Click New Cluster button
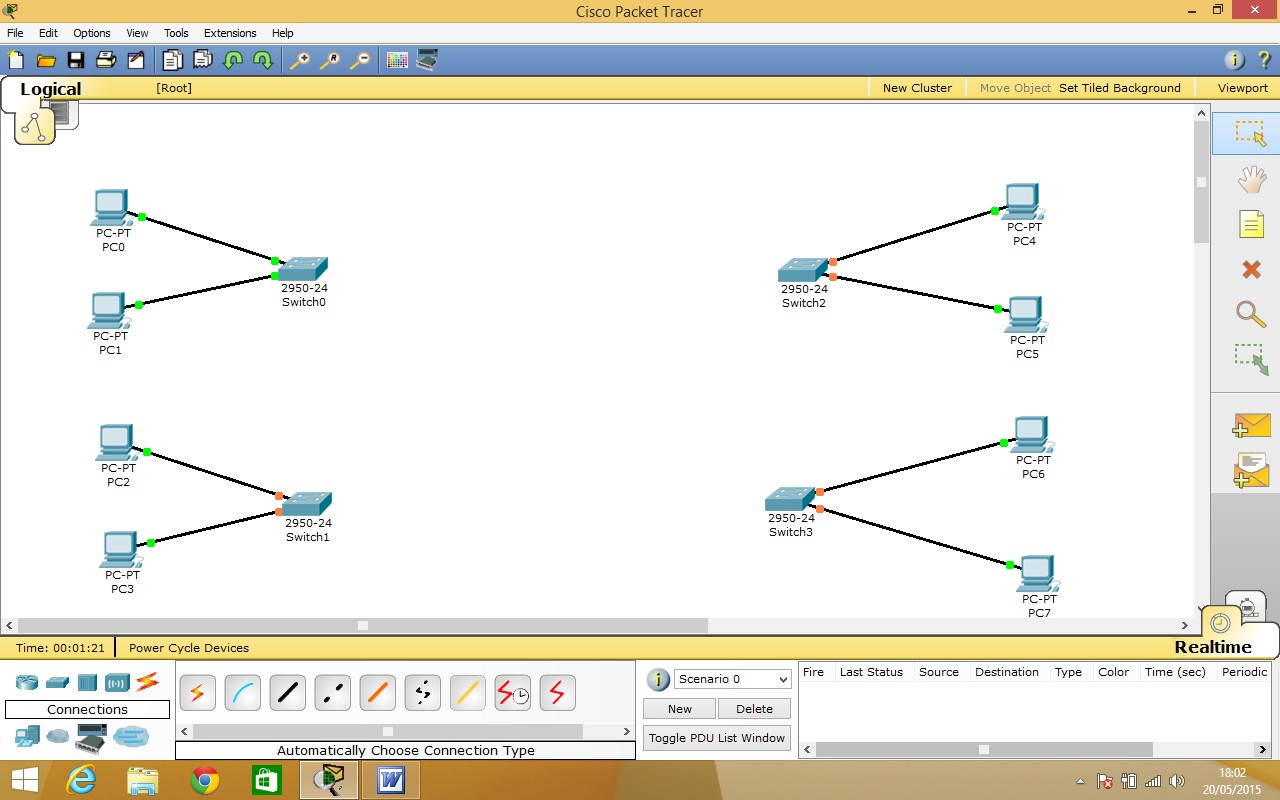 click(x=917, y=88)
